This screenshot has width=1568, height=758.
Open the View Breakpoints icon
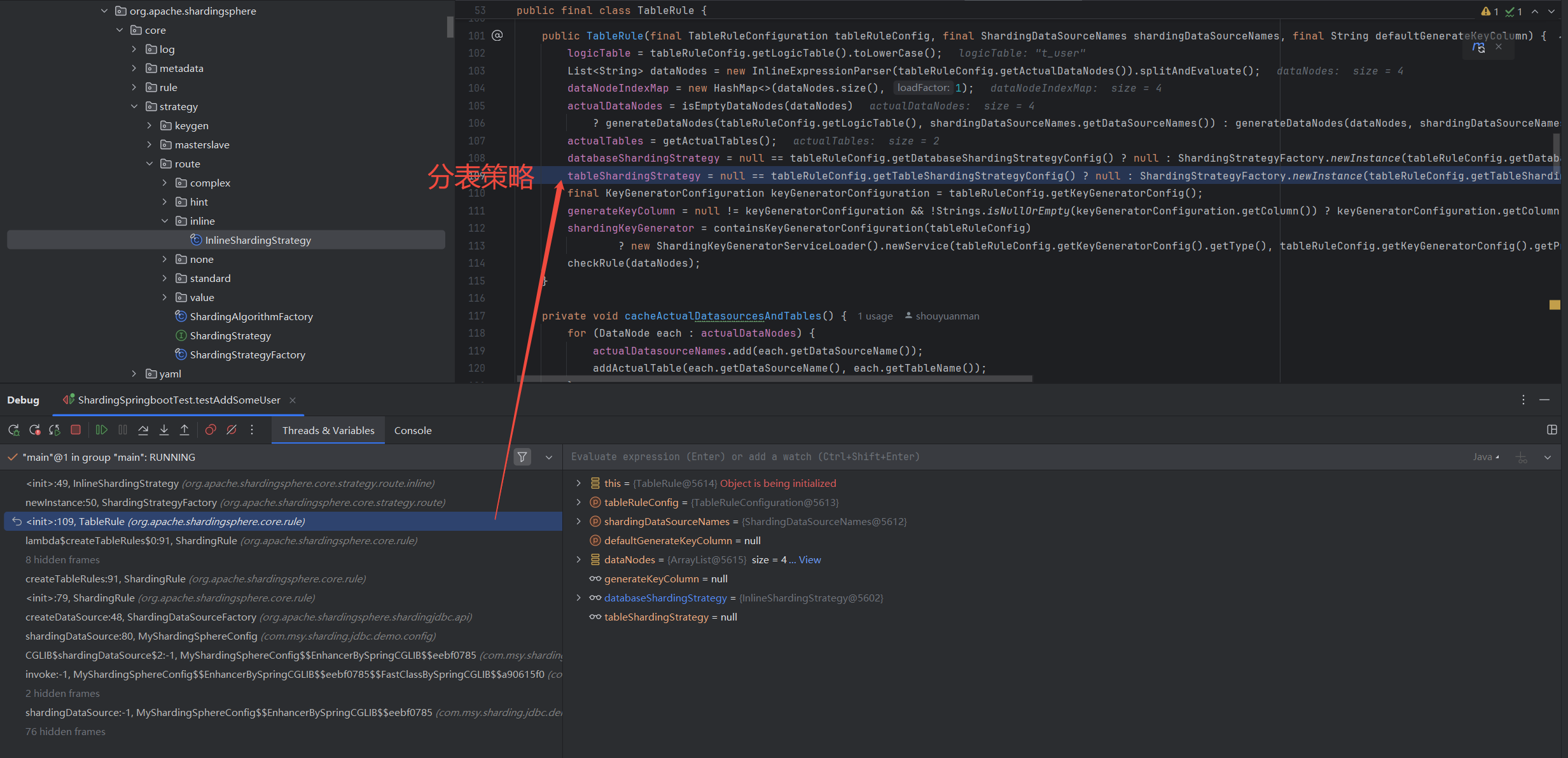click(211, 430)
